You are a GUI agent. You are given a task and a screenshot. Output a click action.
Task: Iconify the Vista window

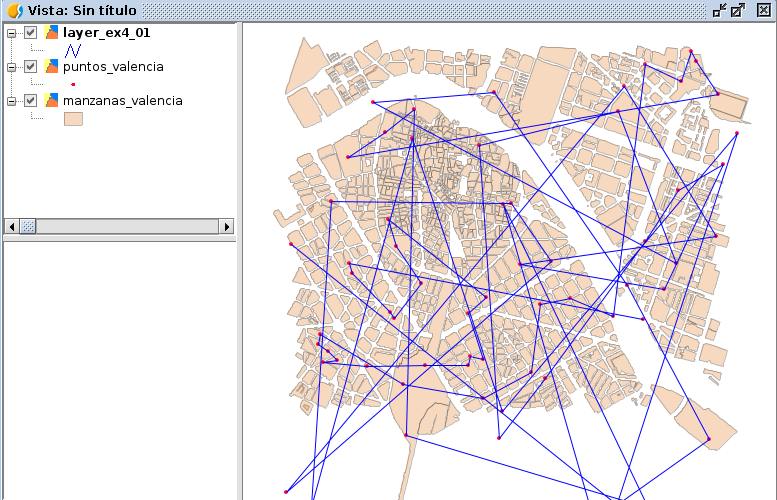tap(719, 10)
